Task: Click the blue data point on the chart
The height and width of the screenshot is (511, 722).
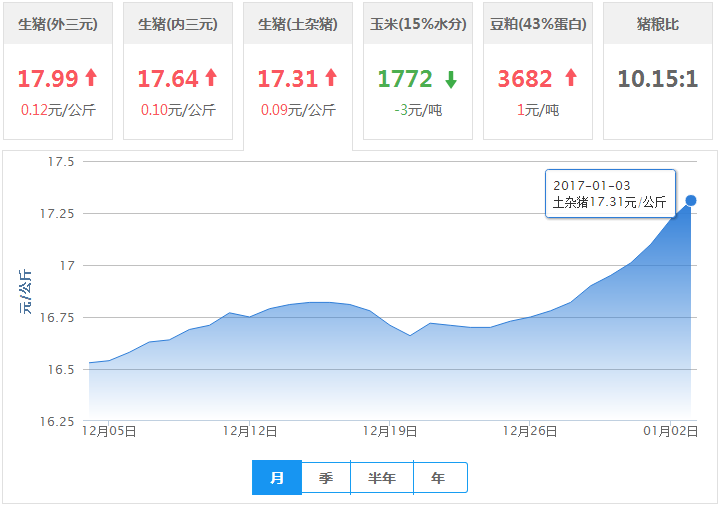Action: (691, 200)
